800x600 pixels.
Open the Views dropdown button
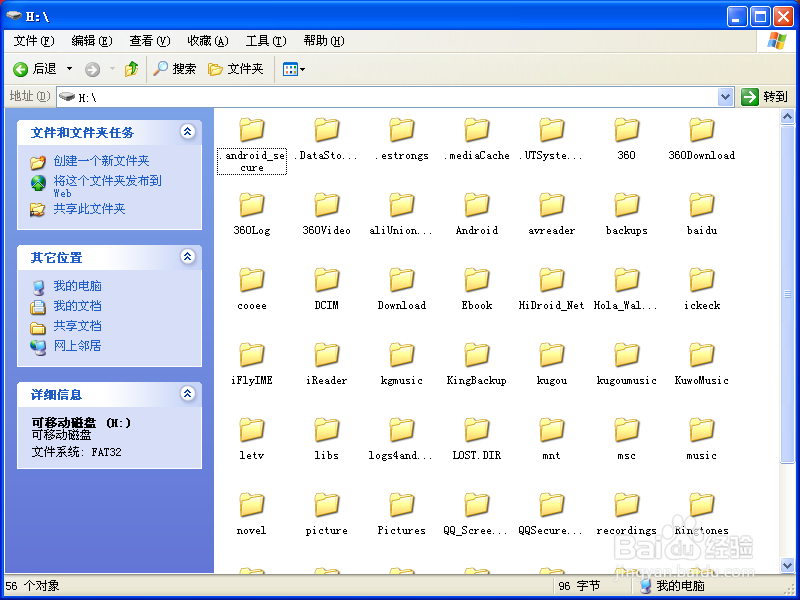click(x=293, y=69)
